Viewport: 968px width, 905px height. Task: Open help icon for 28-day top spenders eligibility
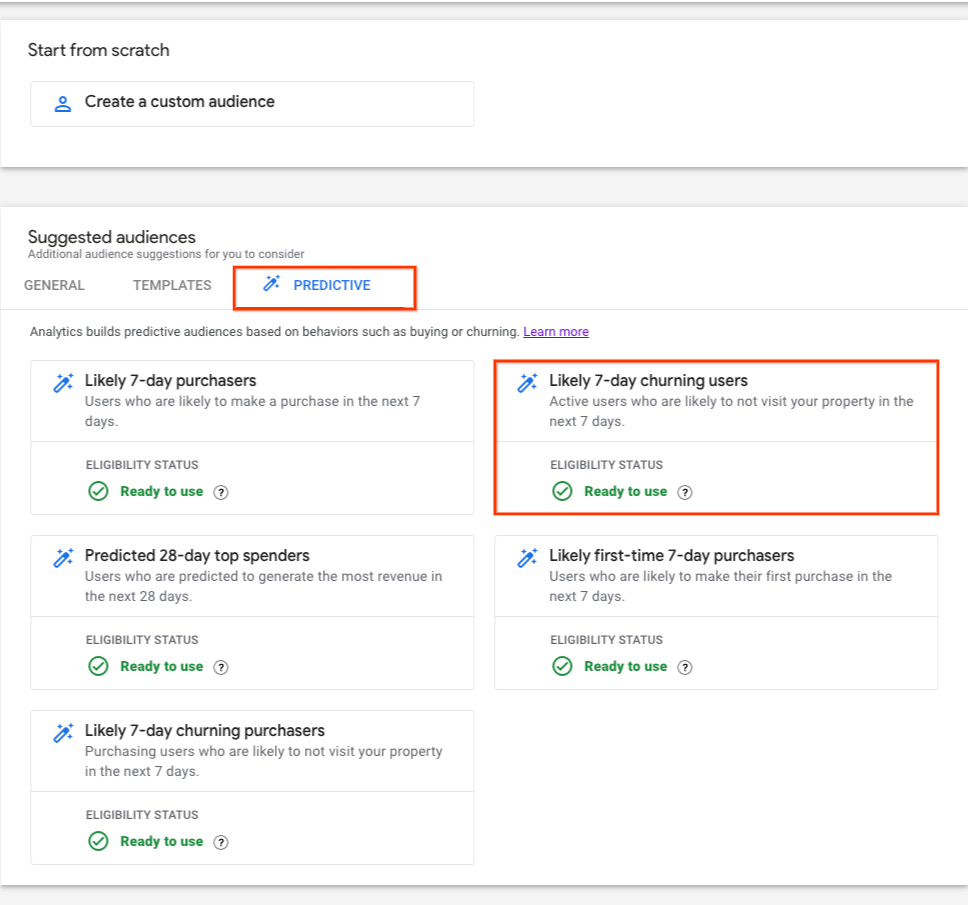pos(220,667)
